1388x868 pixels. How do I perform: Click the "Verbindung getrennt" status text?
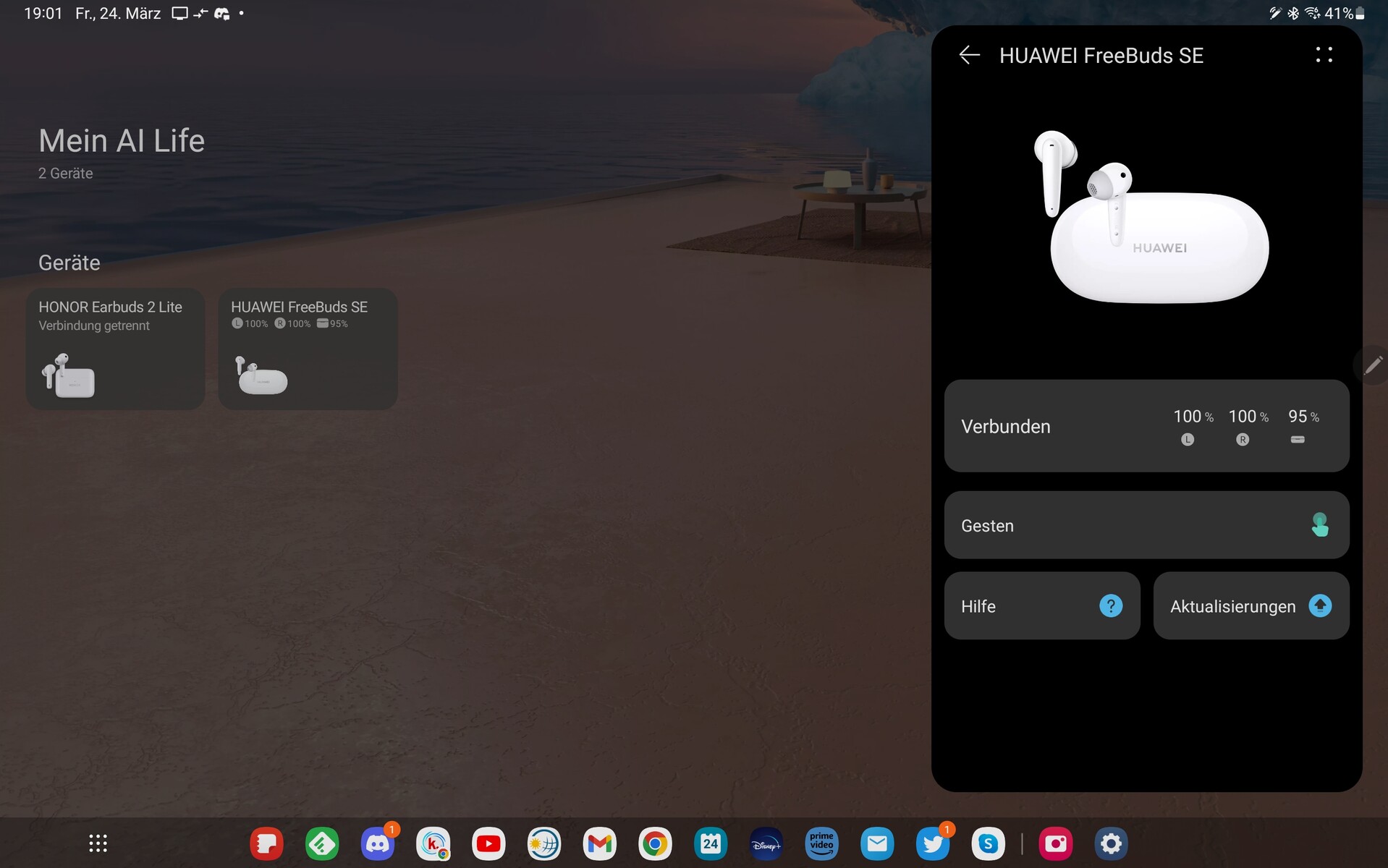coord(94,325)
